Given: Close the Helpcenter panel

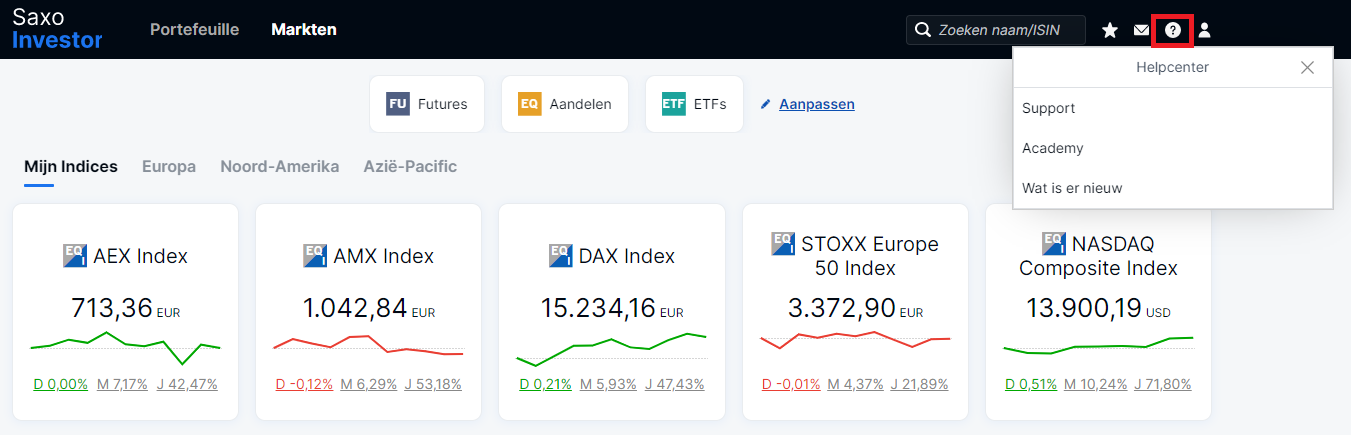Looking at the screenshot, I should (x=1307, y=68).
